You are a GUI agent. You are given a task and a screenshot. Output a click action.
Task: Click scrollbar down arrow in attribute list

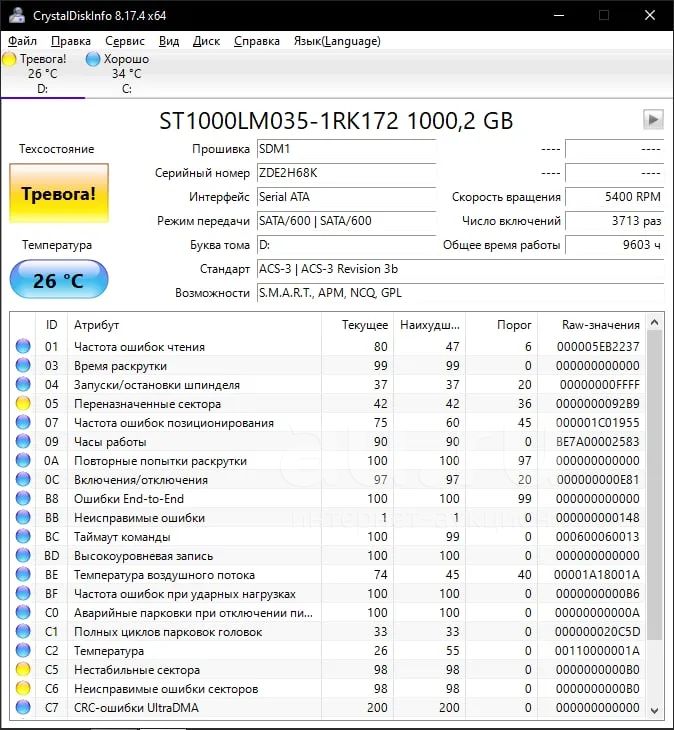[x=654, y=710]
